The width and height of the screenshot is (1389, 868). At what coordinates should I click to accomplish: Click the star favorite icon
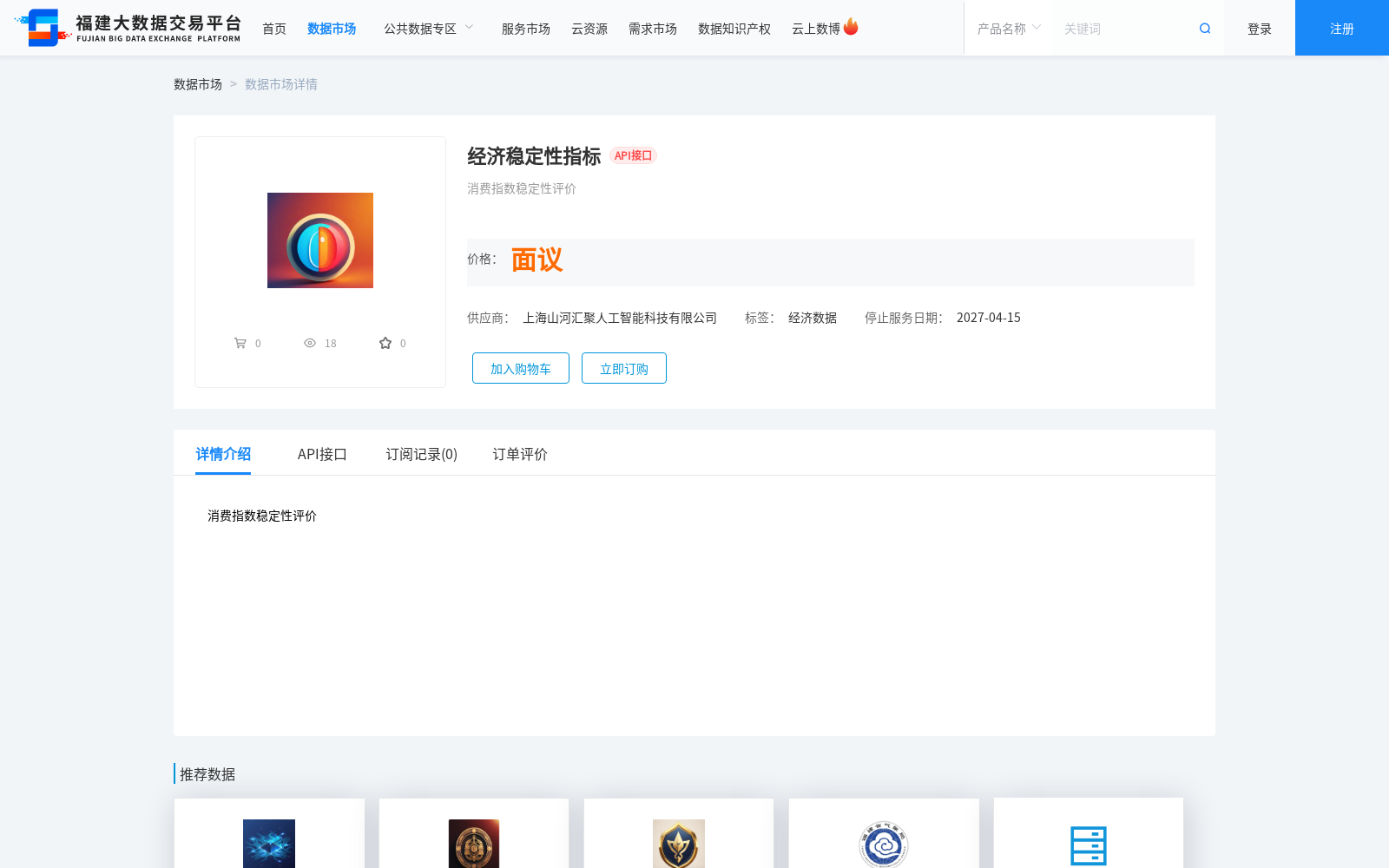[385, 343]
